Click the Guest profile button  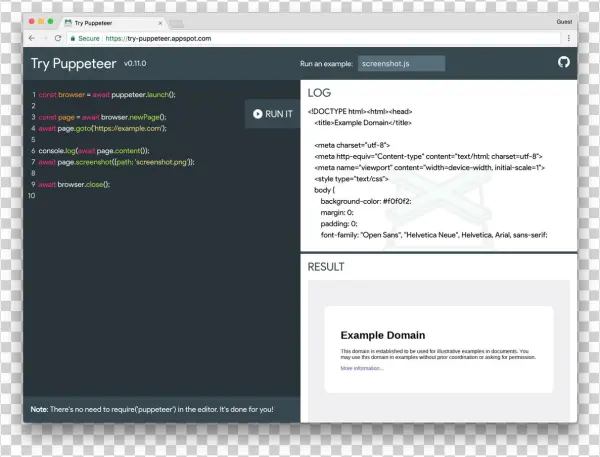[x=564, y=20]
